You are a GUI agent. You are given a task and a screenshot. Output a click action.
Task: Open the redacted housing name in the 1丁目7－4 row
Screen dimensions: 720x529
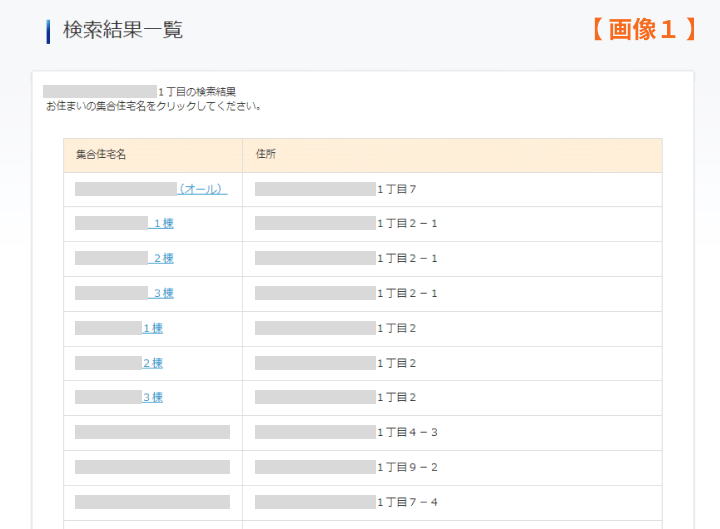pos(152,502)
